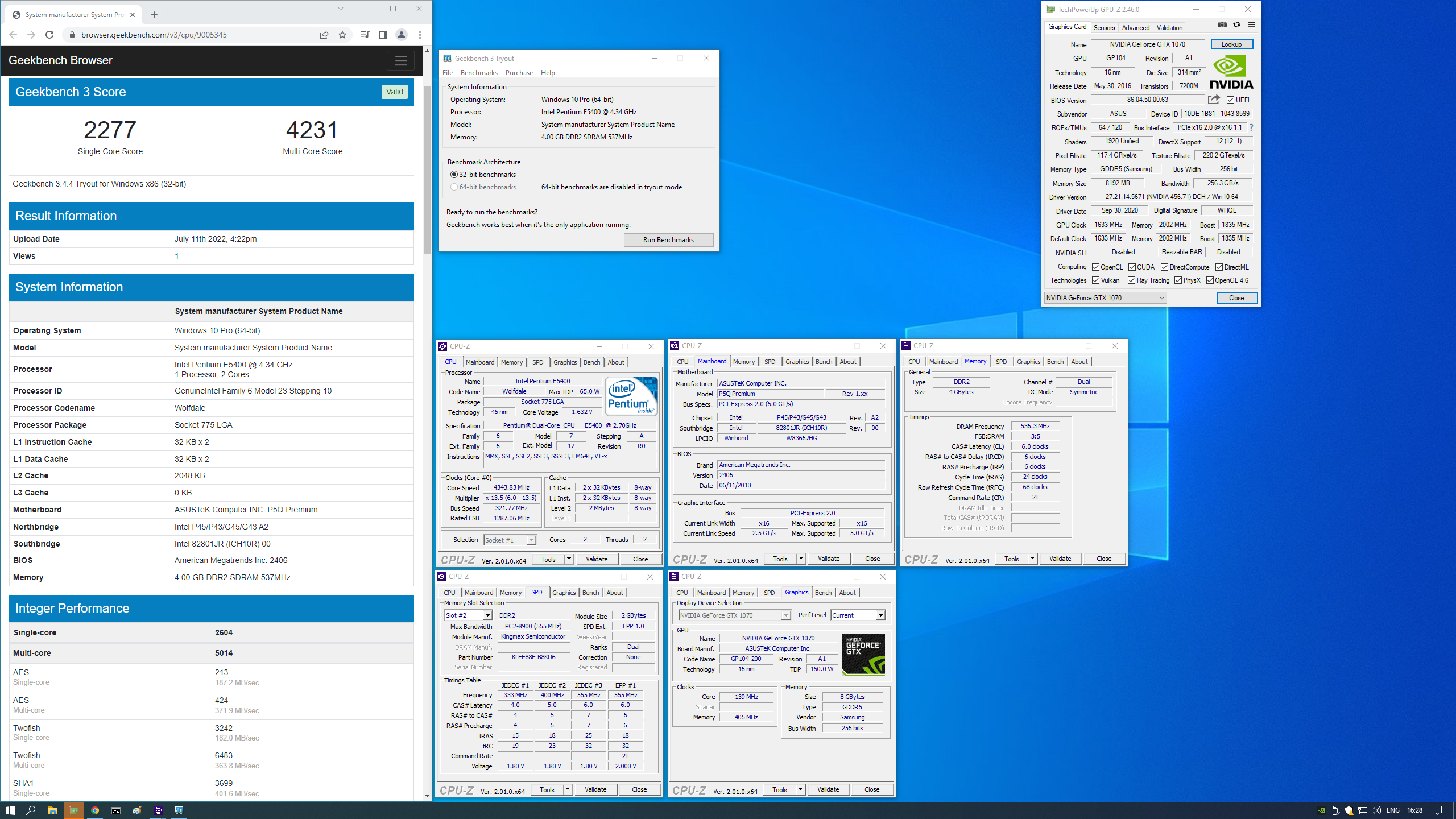Go back in Chrome

[13, 35]
